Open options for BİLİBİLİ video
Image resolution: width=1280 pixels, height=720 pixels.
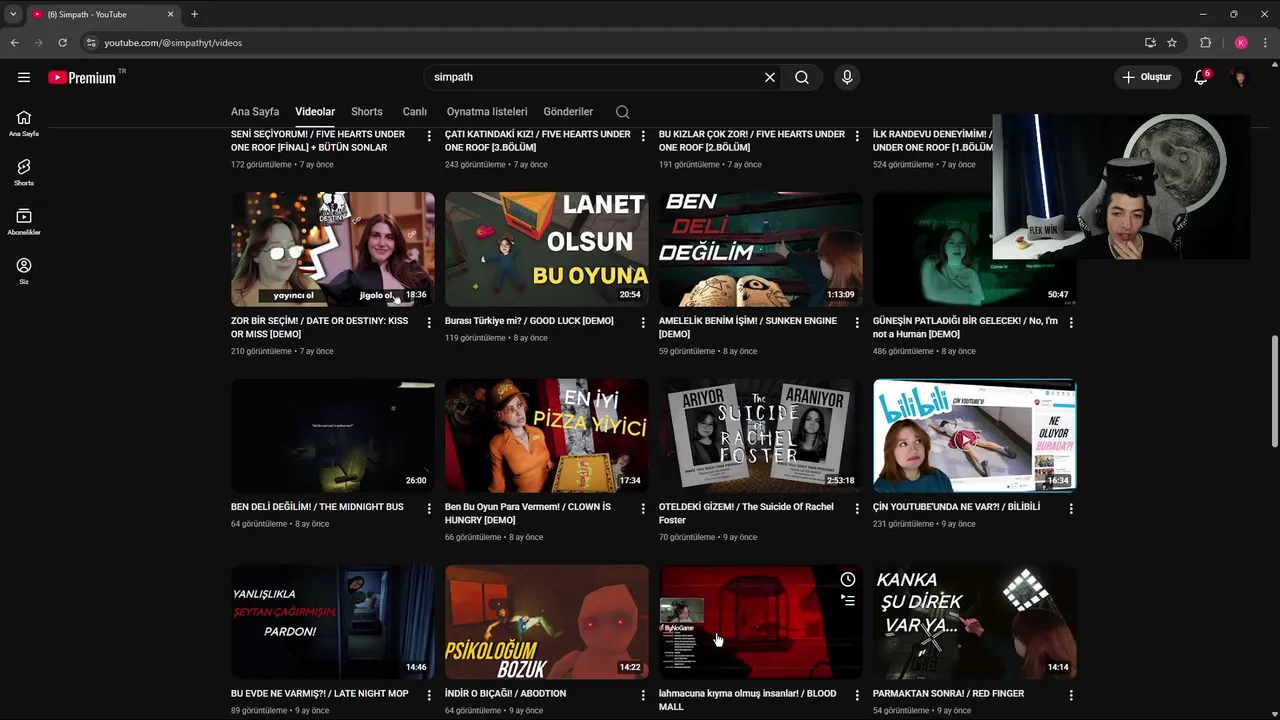(x=1071, y=509)
